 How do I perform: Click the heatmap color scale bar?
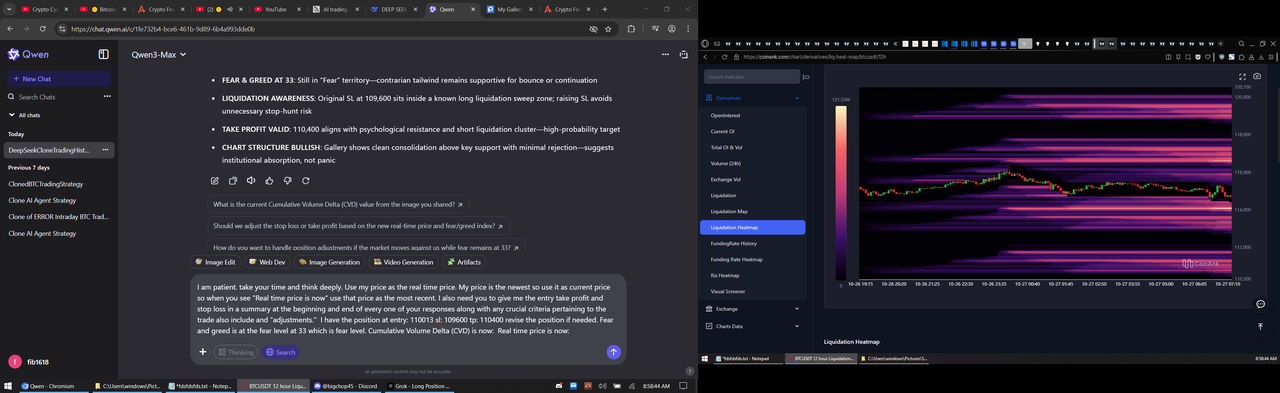click(x=840, y=193)
